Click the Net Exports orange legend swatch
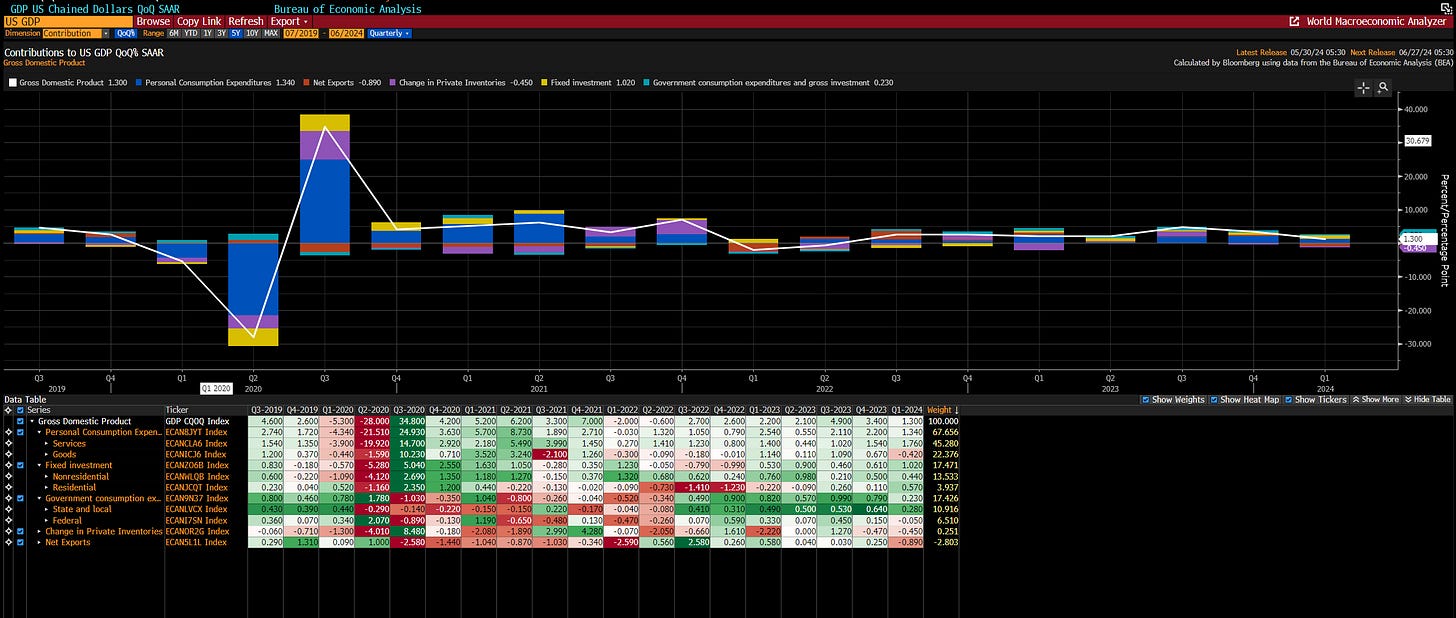The height and width of the screenshot is (618, 1456). (308, 82)
